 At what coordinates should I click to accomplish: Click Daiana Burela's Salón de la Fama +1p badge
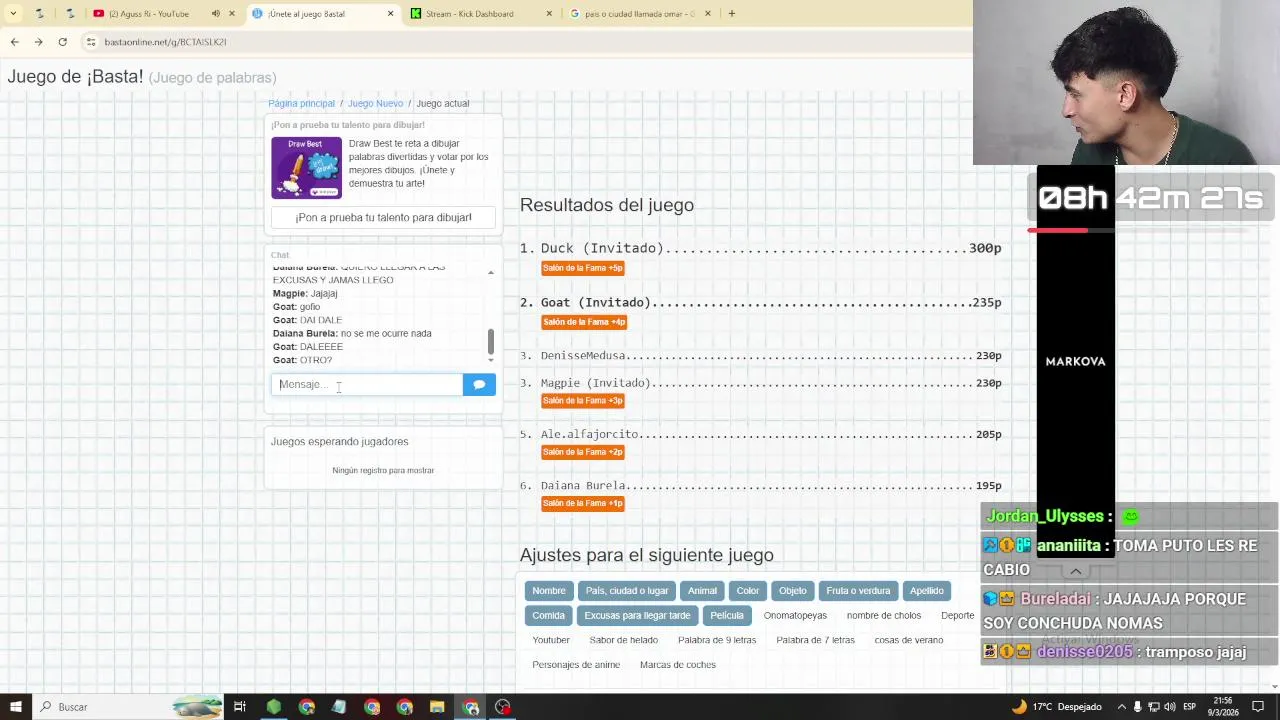tap(583, 504)
